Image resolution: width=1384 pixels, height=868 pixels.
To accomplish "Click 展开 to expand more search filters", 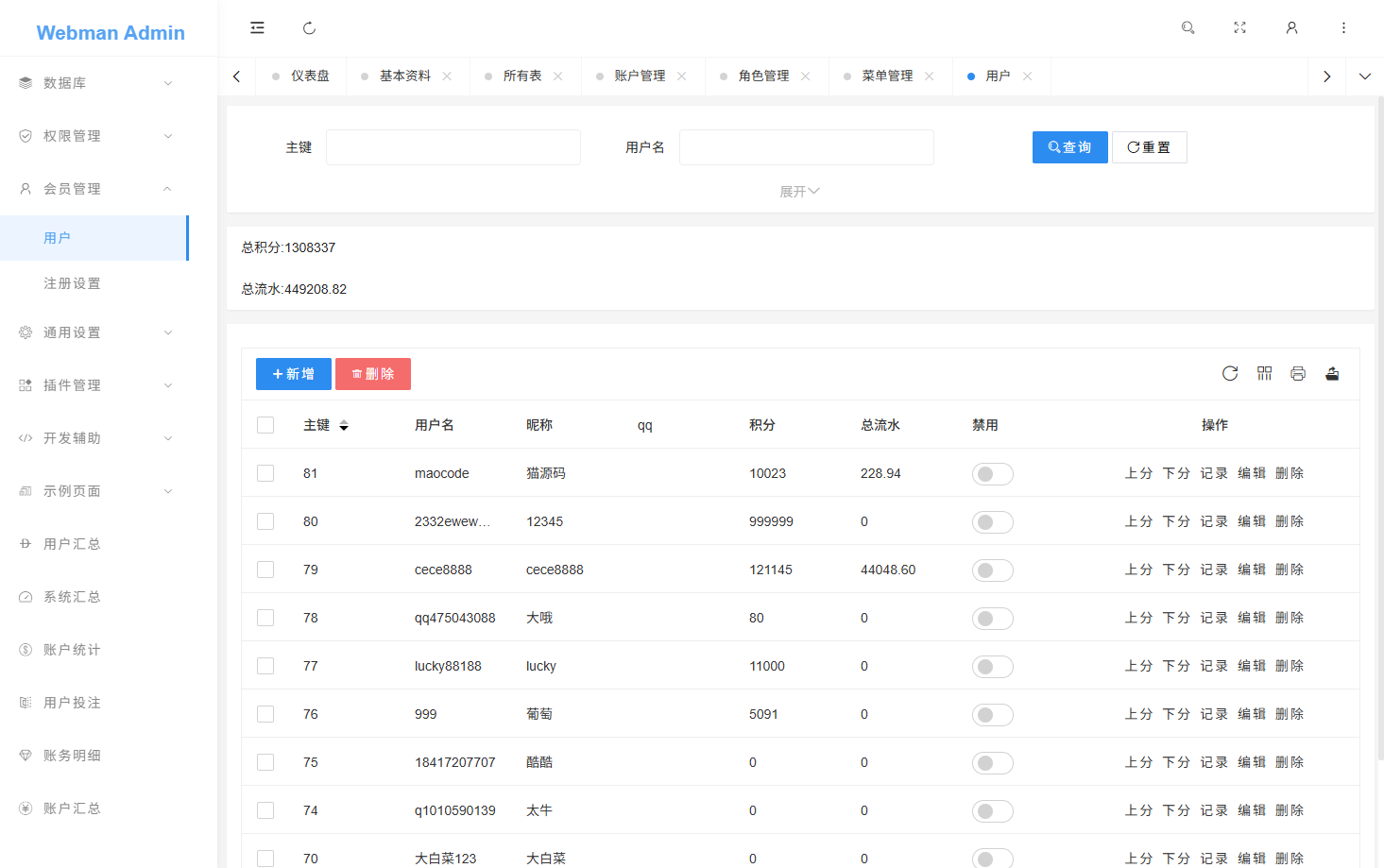I will (x=799, y=190).
